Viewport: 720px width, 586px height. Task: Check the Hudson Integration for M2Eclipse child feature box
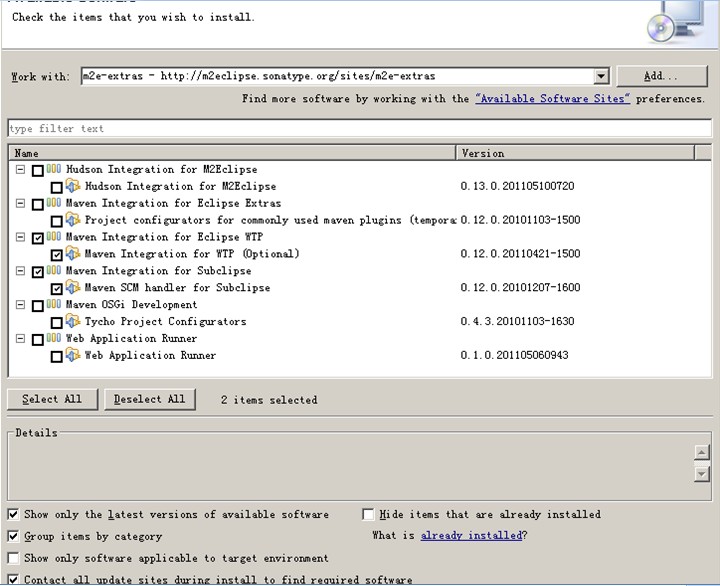click(56, 187)
